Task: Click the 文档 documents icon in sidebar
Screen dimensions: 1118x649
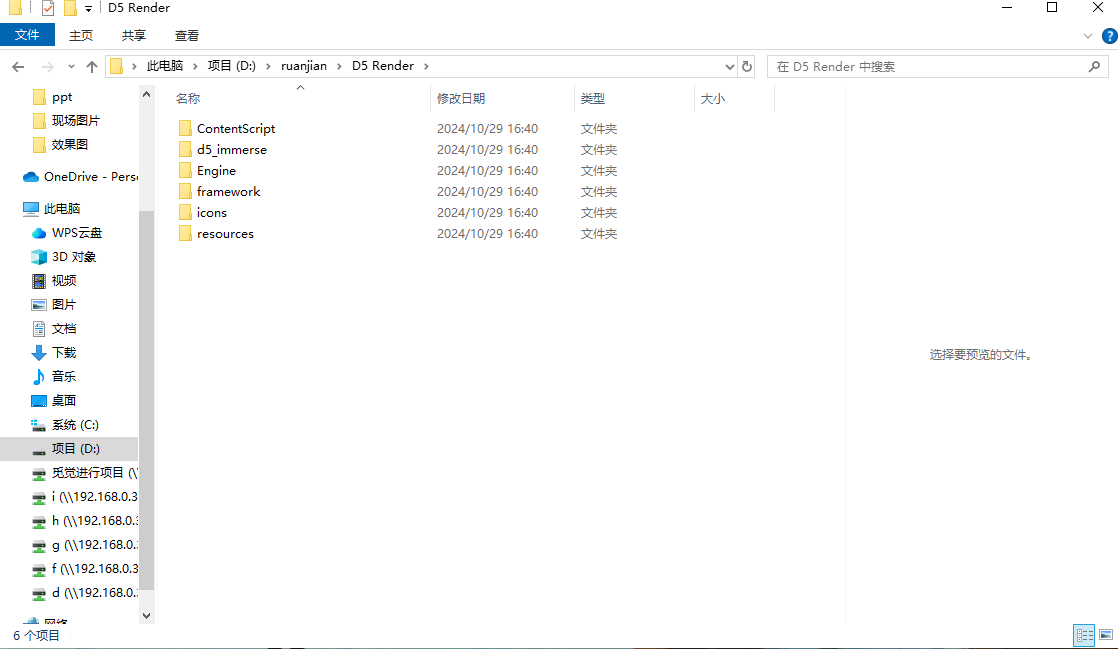Action: [x=39, y=329]
